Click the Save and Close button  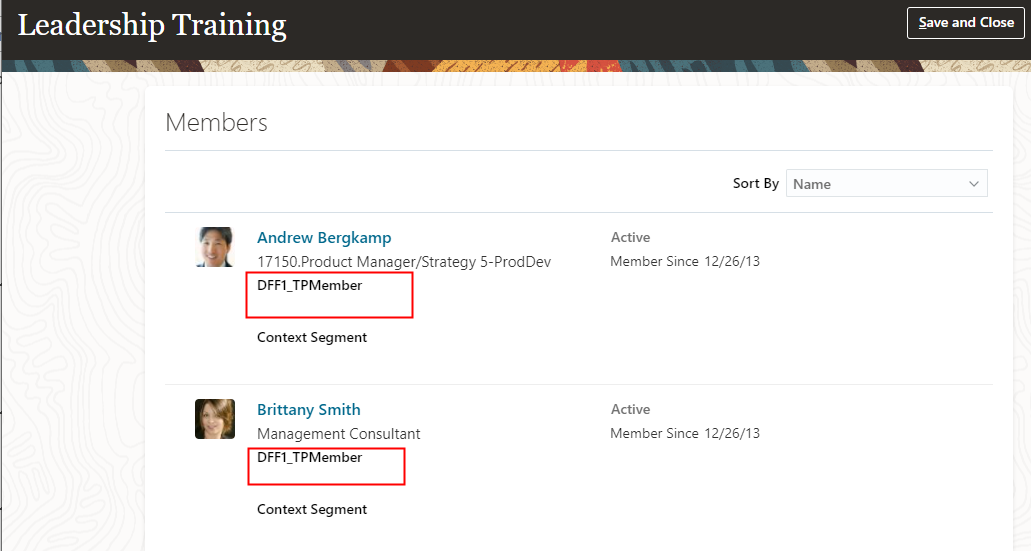(965, 23)
